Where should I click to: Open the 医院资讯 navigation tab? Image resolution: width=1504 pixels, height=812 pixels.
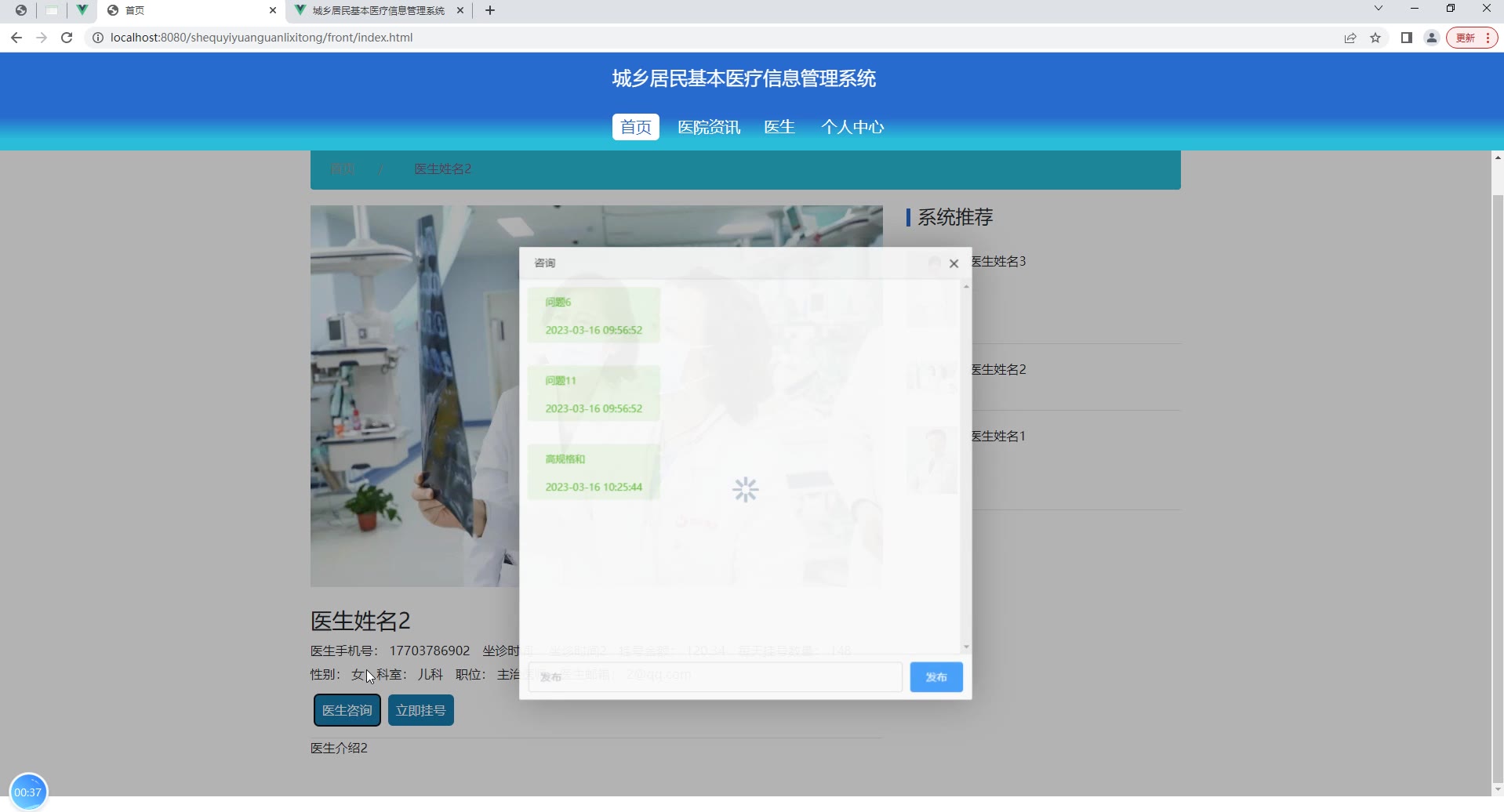pos(709,127)
